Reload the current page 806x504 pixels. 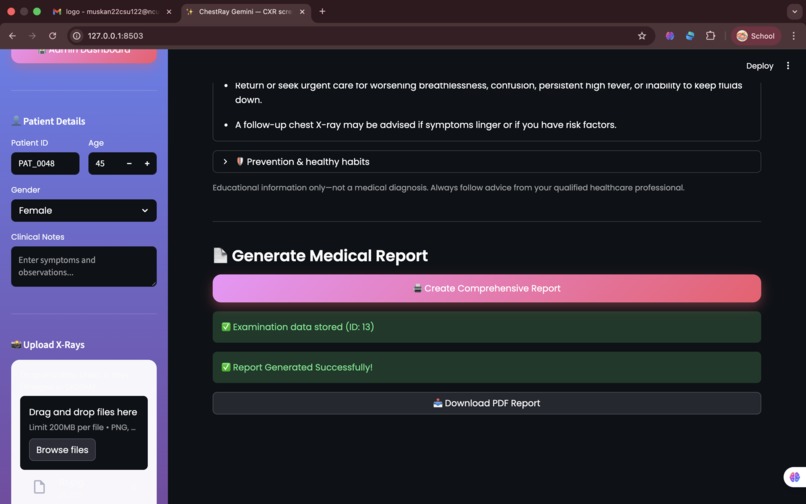52,36
